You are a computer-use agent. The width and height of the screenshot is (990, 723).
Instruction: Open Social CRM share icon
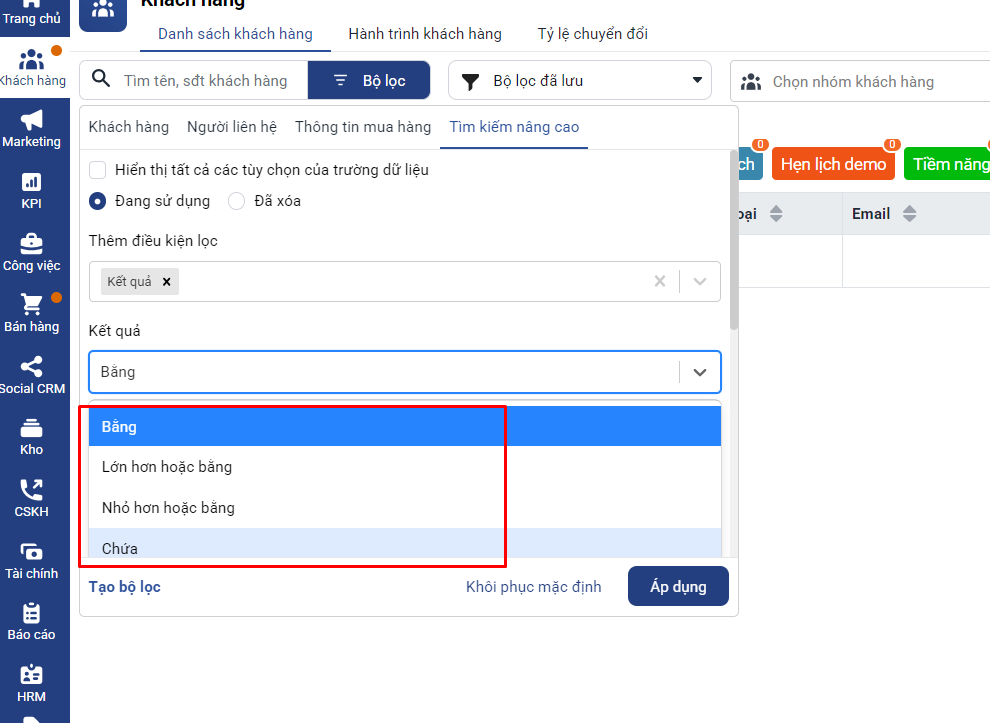coord(31,367)
